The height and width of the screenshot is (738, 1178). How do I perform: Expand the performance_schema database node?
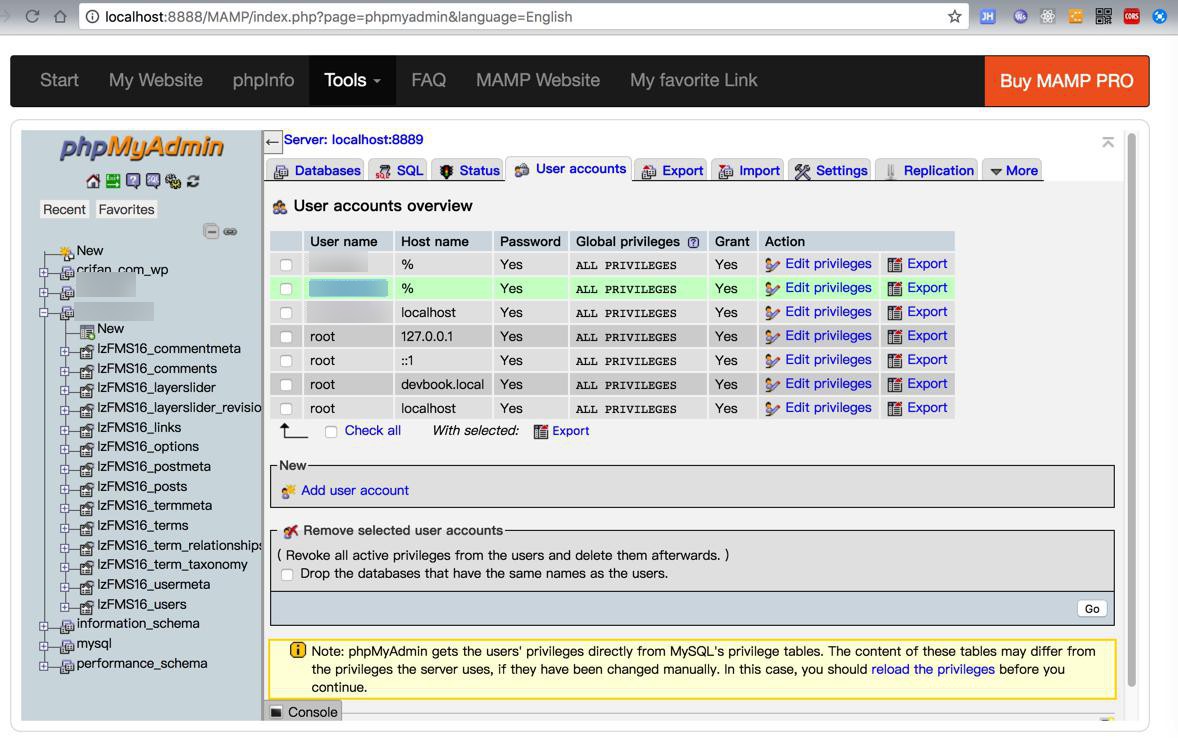(44, 666)
